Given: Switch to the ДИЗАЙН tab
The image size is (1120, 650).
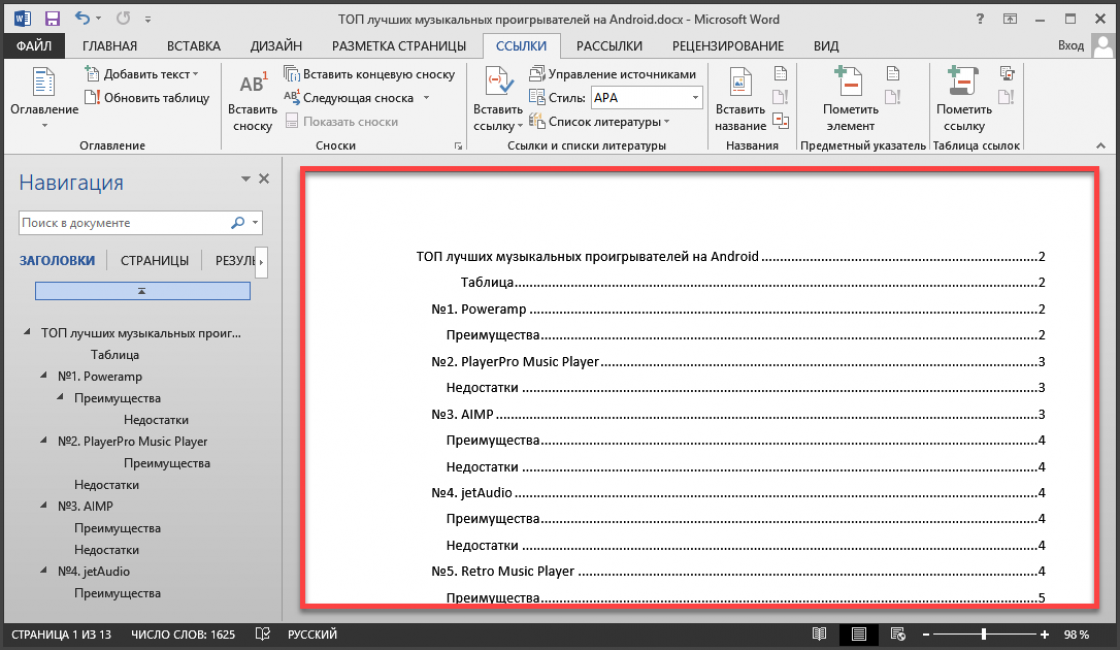Looking at the screenshot, I should click(x=276, y=46).
